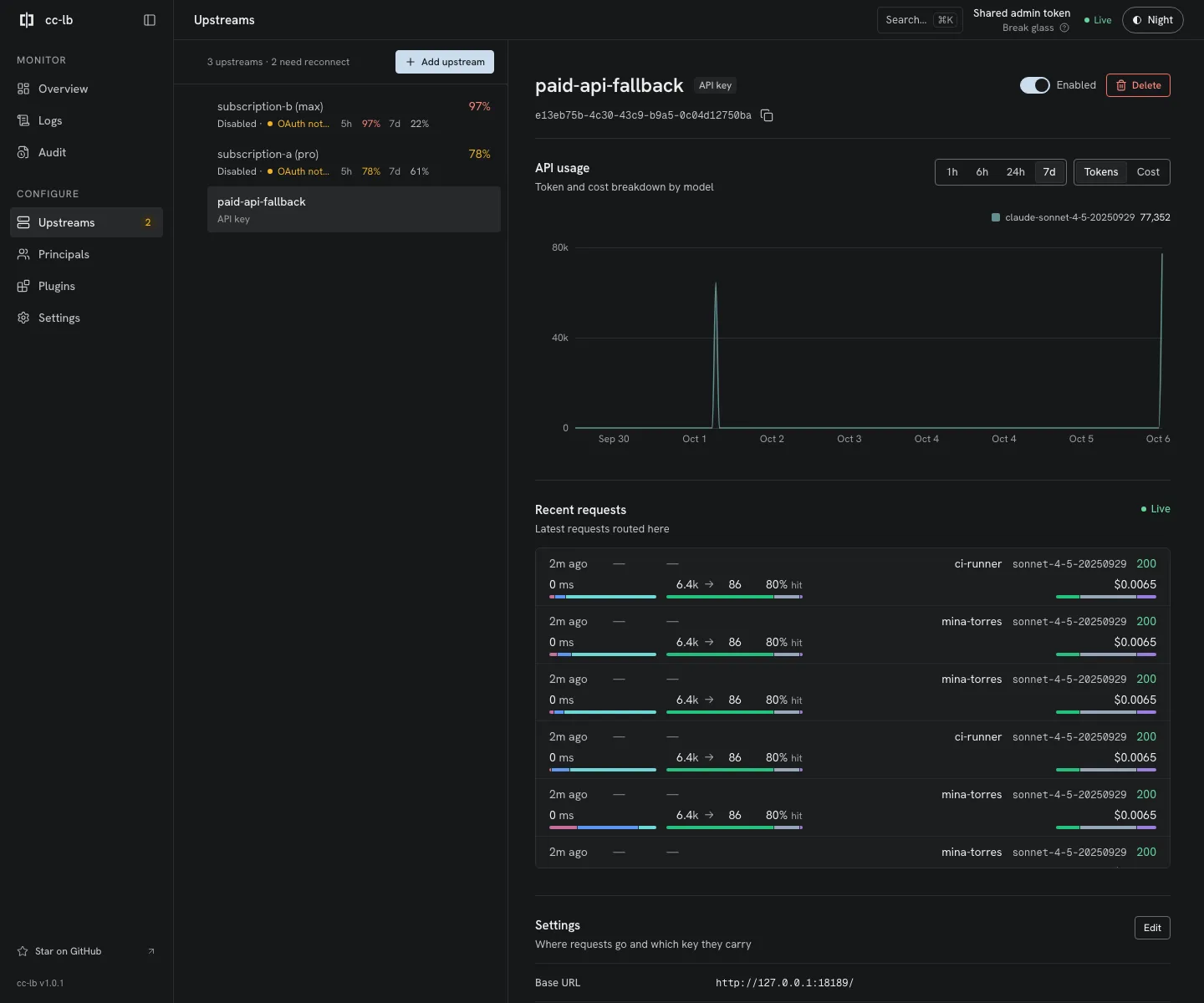
Task: Click the claude-sonnet-4-5 legend swatch
Action: tap(996, 217)
